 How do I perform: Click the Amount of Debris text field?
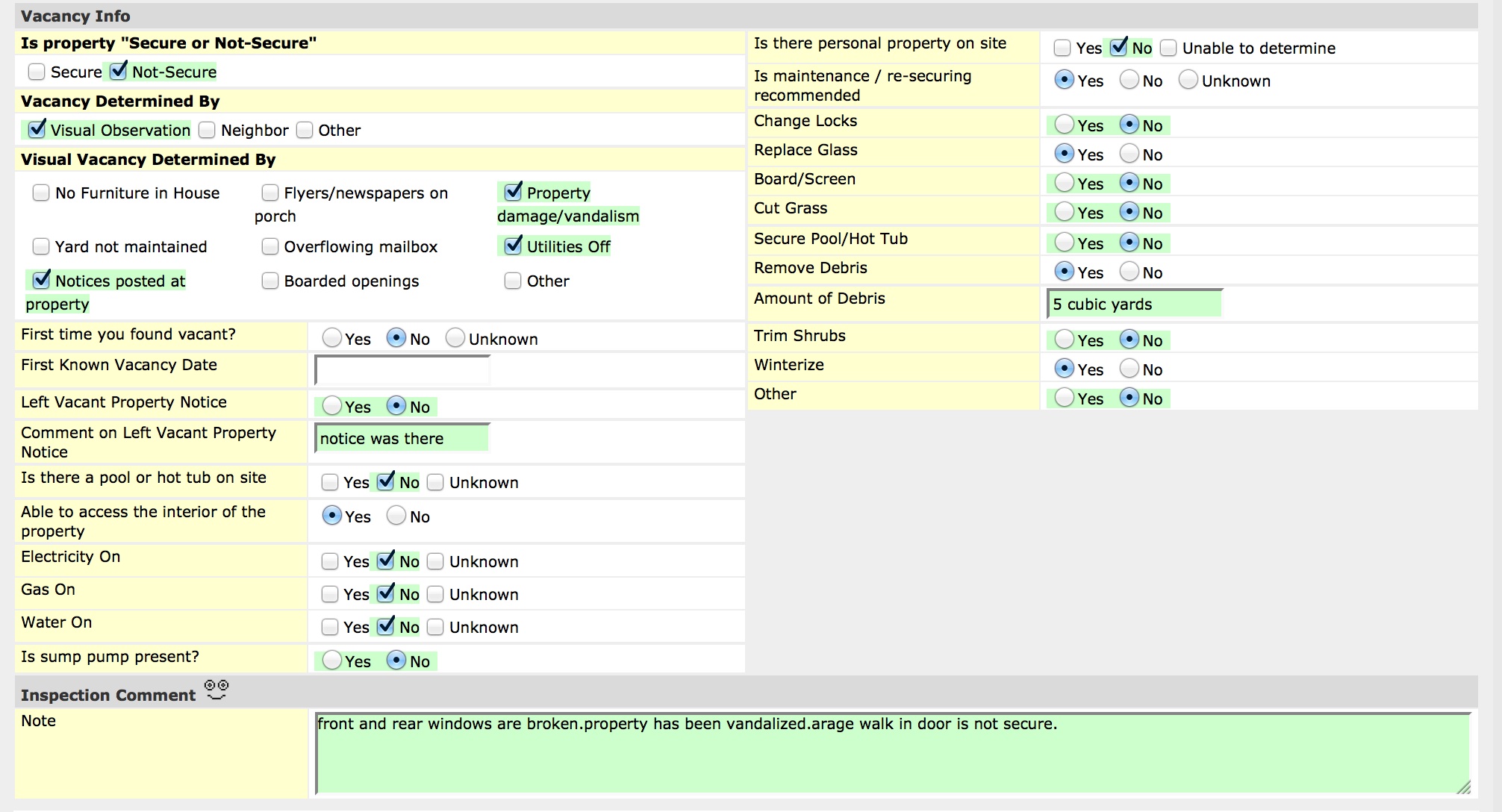tap(1135, 304)
